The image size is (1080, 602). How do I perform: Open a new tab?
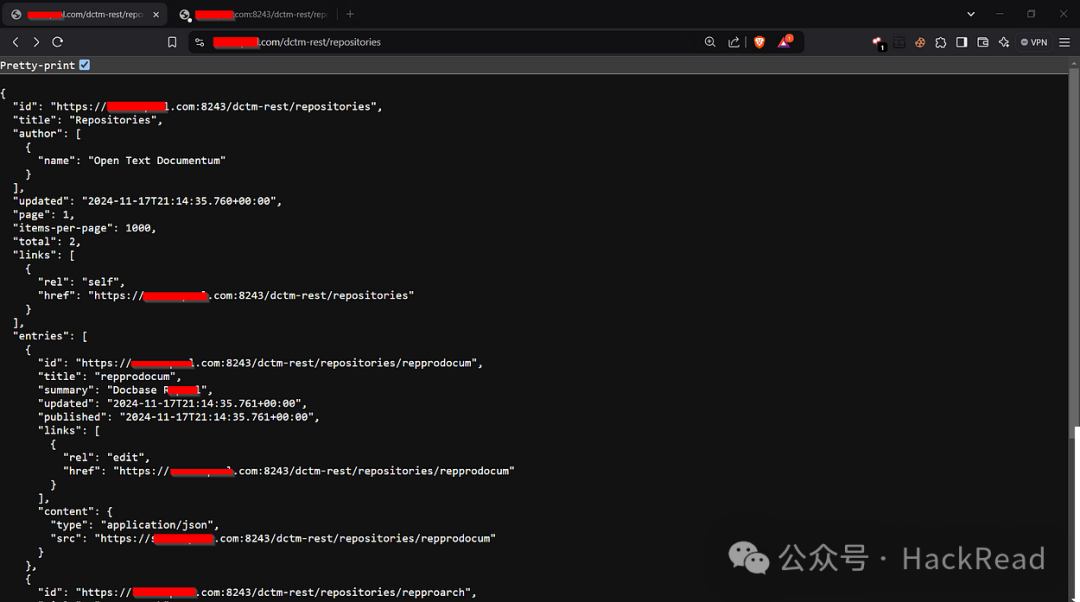[x=350, y=14]
